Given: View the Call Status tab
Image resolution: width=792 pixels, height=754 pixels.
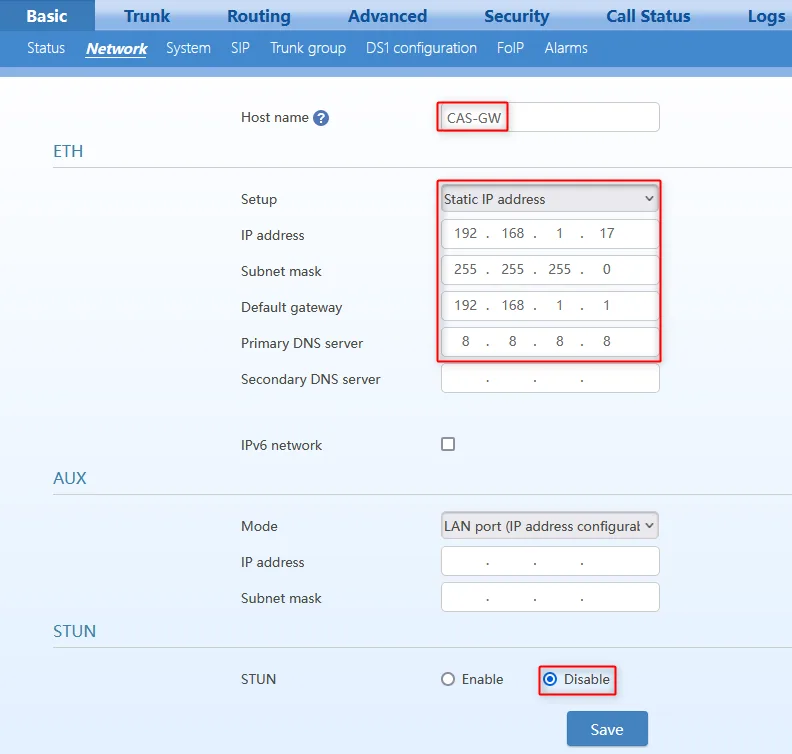Looking at the screenshot, I should pos(648,16).
